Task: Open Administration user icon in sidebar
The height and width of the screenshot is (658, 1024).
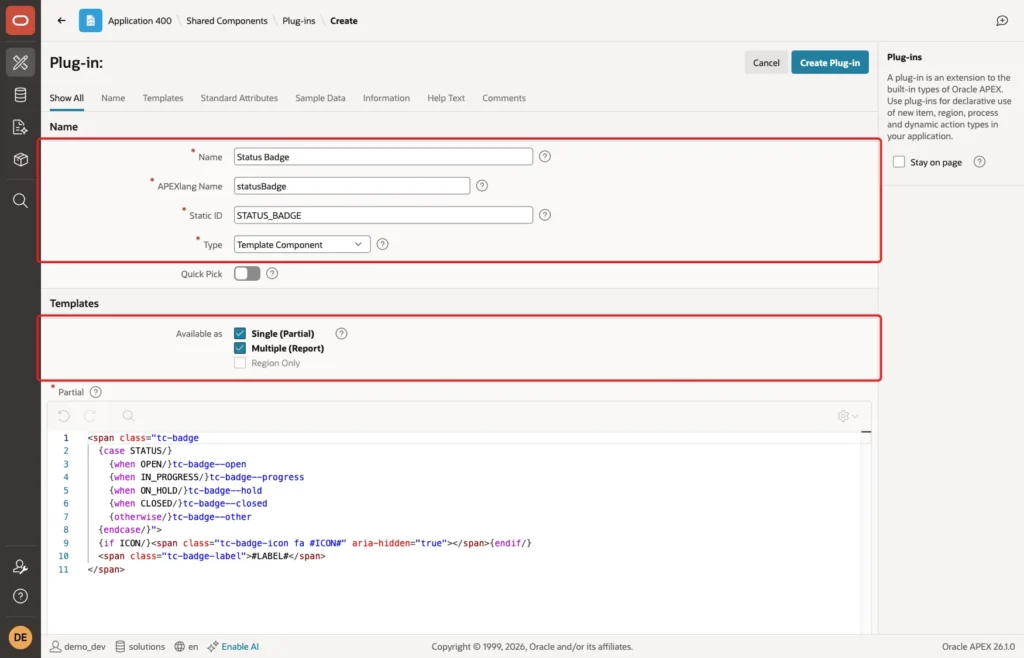Action: 20,567
